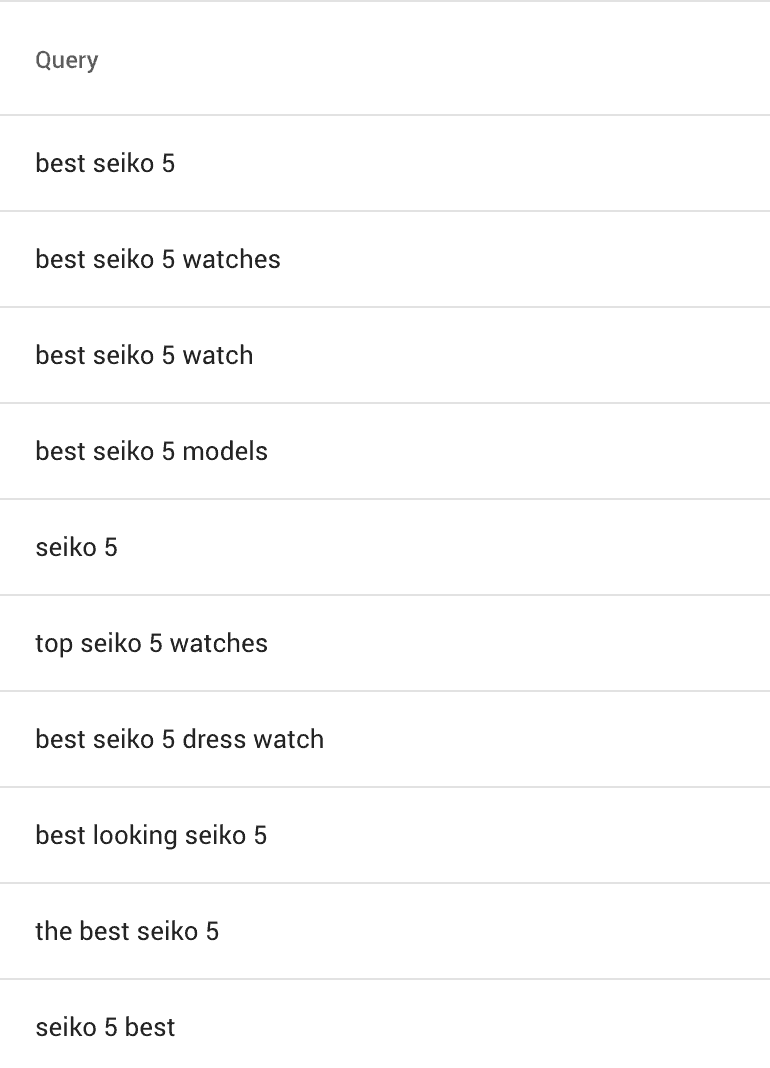
Task: Sort the table by Query column
Action: tap(67, 60)
